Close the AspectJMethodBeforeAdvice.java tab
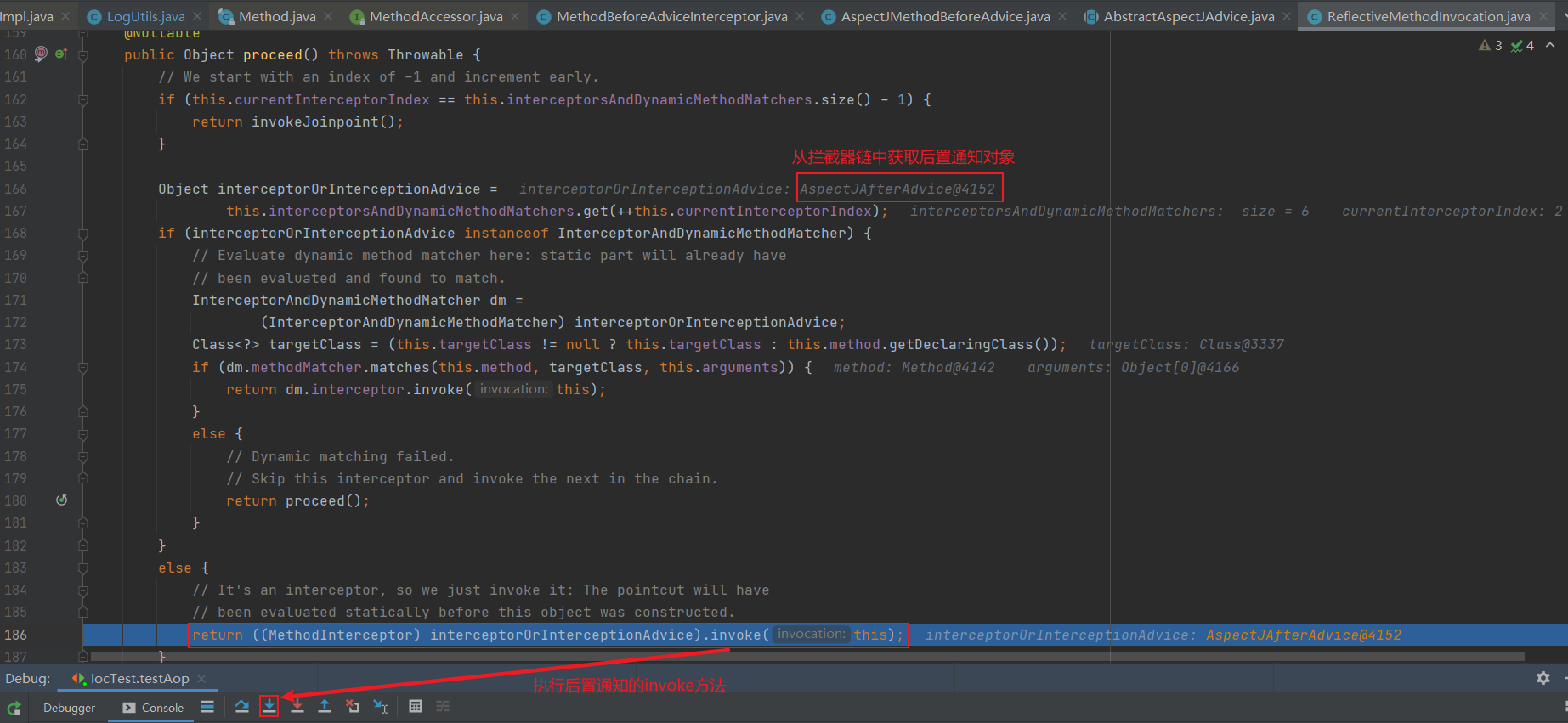The height and width of the screenshot is (723, 1568). (1062, 16)
